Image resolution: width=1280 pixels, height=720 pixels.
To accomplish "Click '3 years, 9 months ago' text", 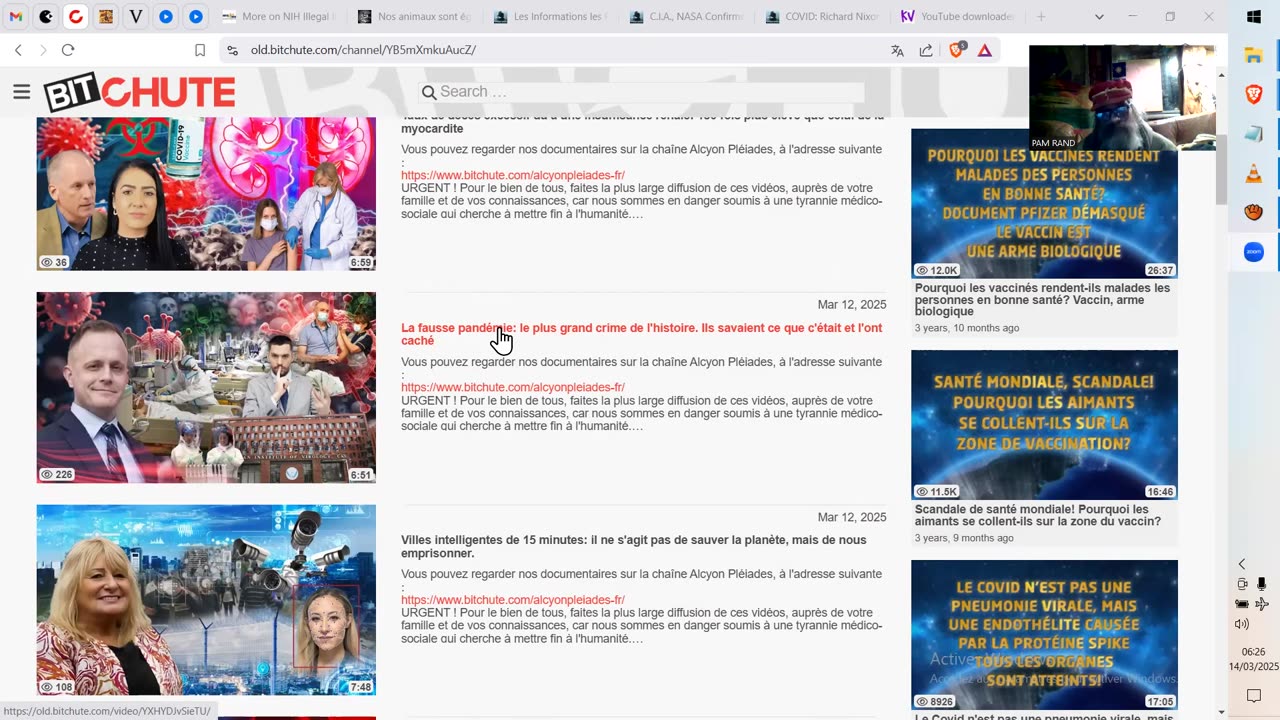I will [964, 538].
